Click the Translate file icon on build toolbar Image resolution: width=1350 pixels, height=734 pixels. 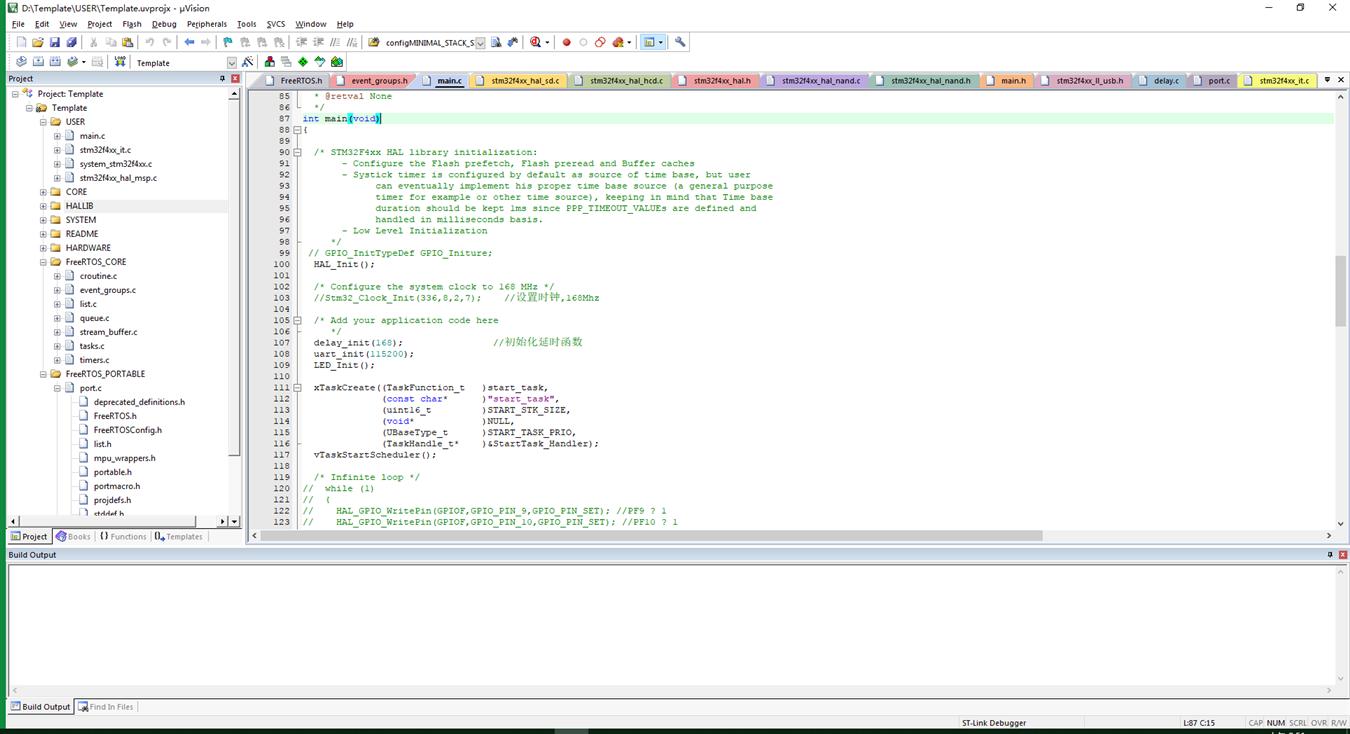pyautogui.click(x=21, y=62)
